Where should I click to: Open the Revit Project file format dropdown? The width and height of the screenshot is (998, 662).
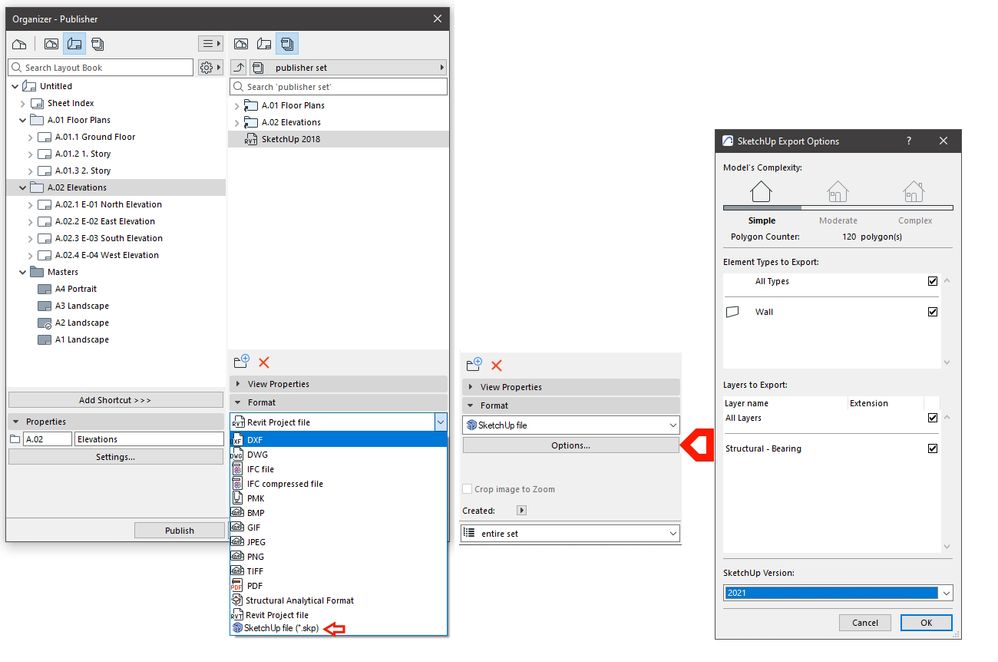pos(440,422)
